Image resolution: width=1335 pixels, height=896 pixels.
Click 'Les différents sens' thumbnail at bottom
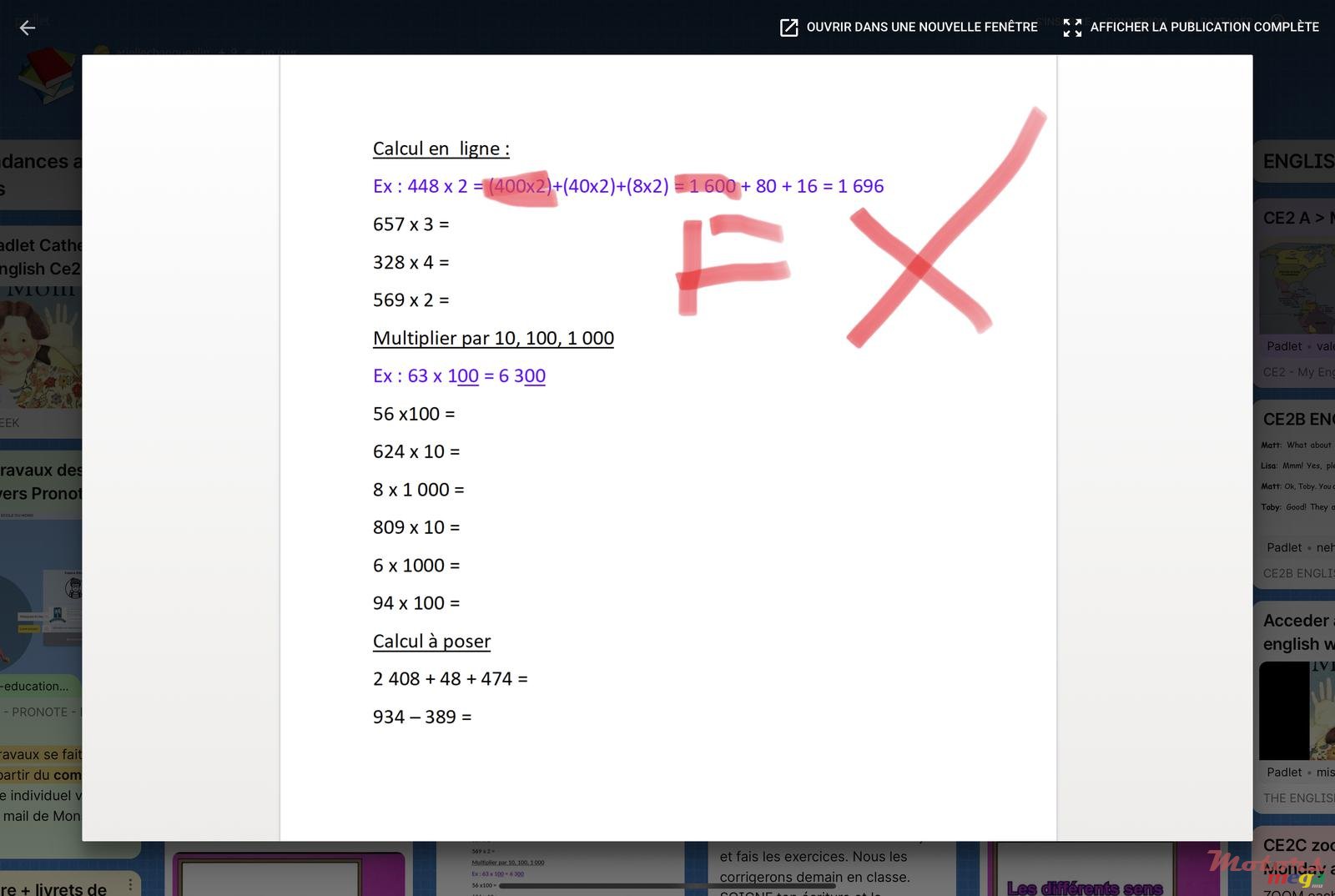point(1085,886)
